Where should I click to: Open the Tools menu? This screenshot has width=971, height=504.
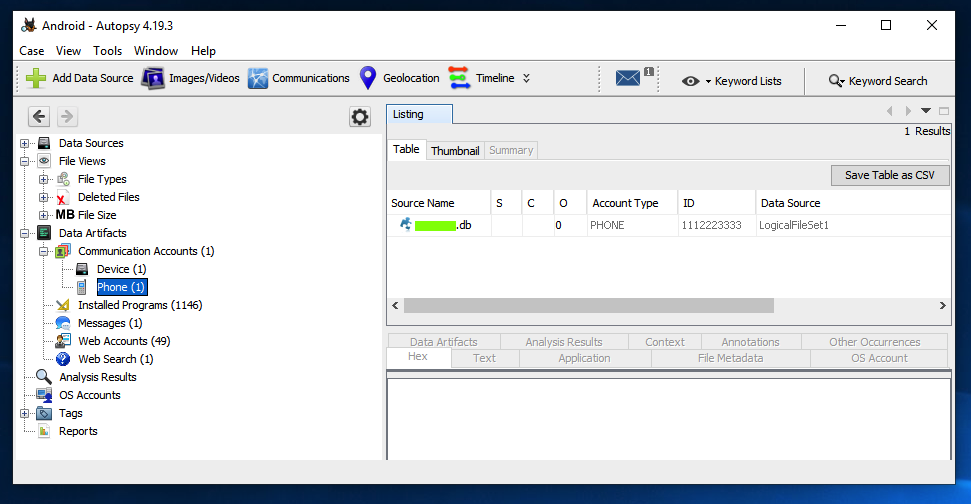(x=108, y=51)
